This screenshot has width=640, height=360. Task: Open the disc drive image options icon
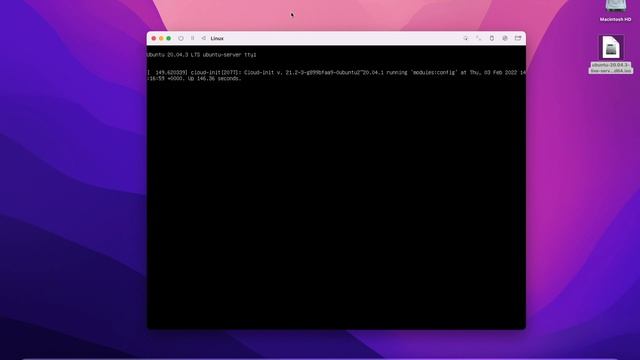505,38
